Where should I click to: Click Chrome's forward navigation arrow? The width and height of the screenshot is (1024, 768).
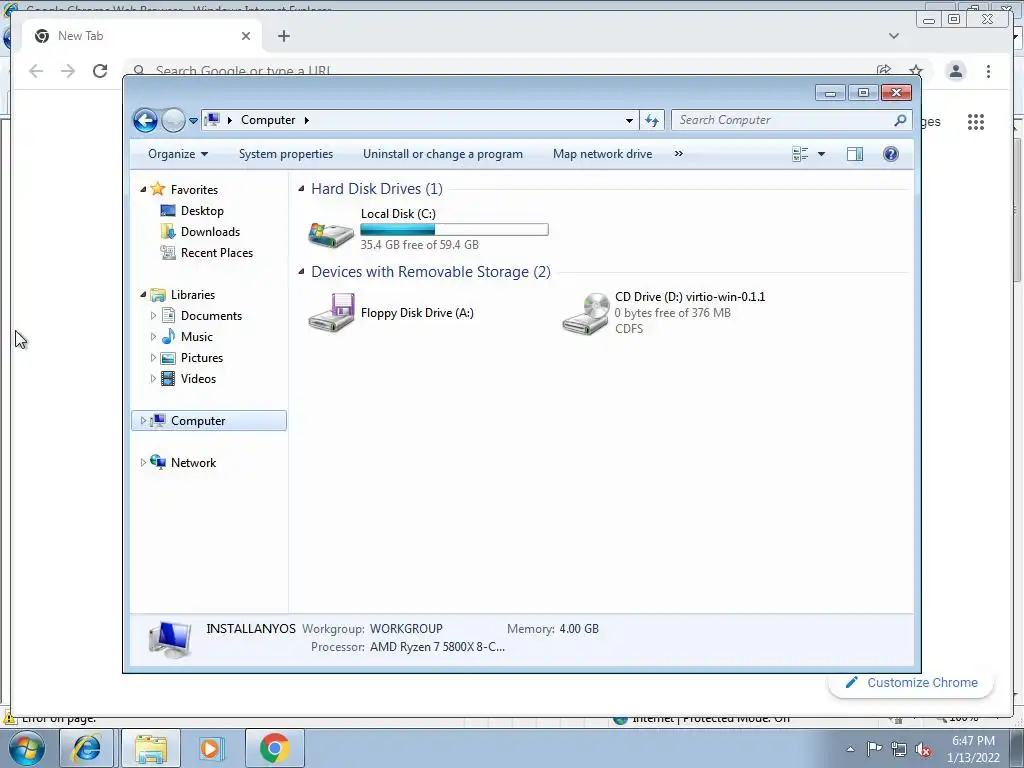pos(68,71)
